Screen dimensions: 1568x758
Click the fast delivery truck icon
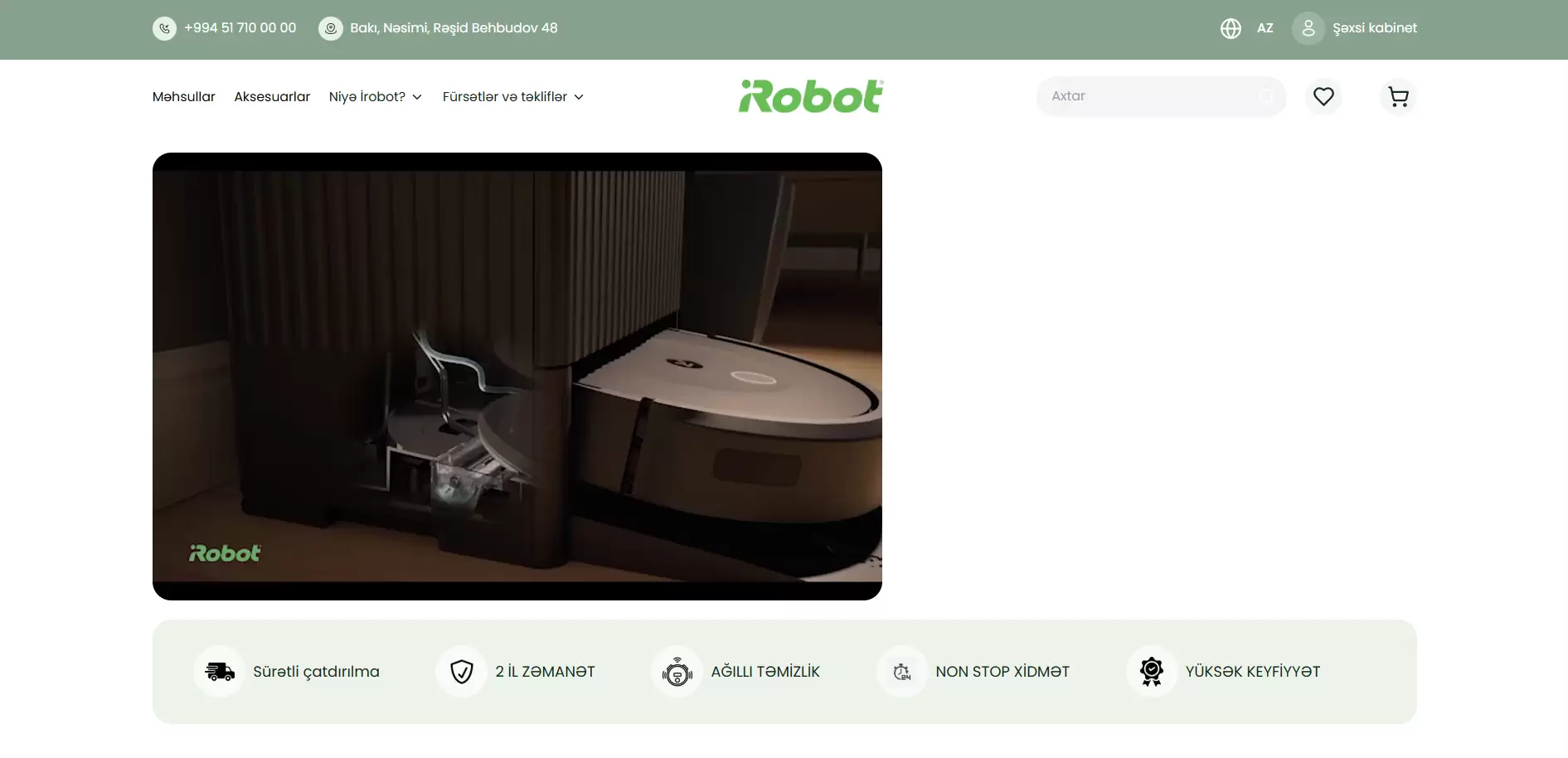click(x=220, y=672)
